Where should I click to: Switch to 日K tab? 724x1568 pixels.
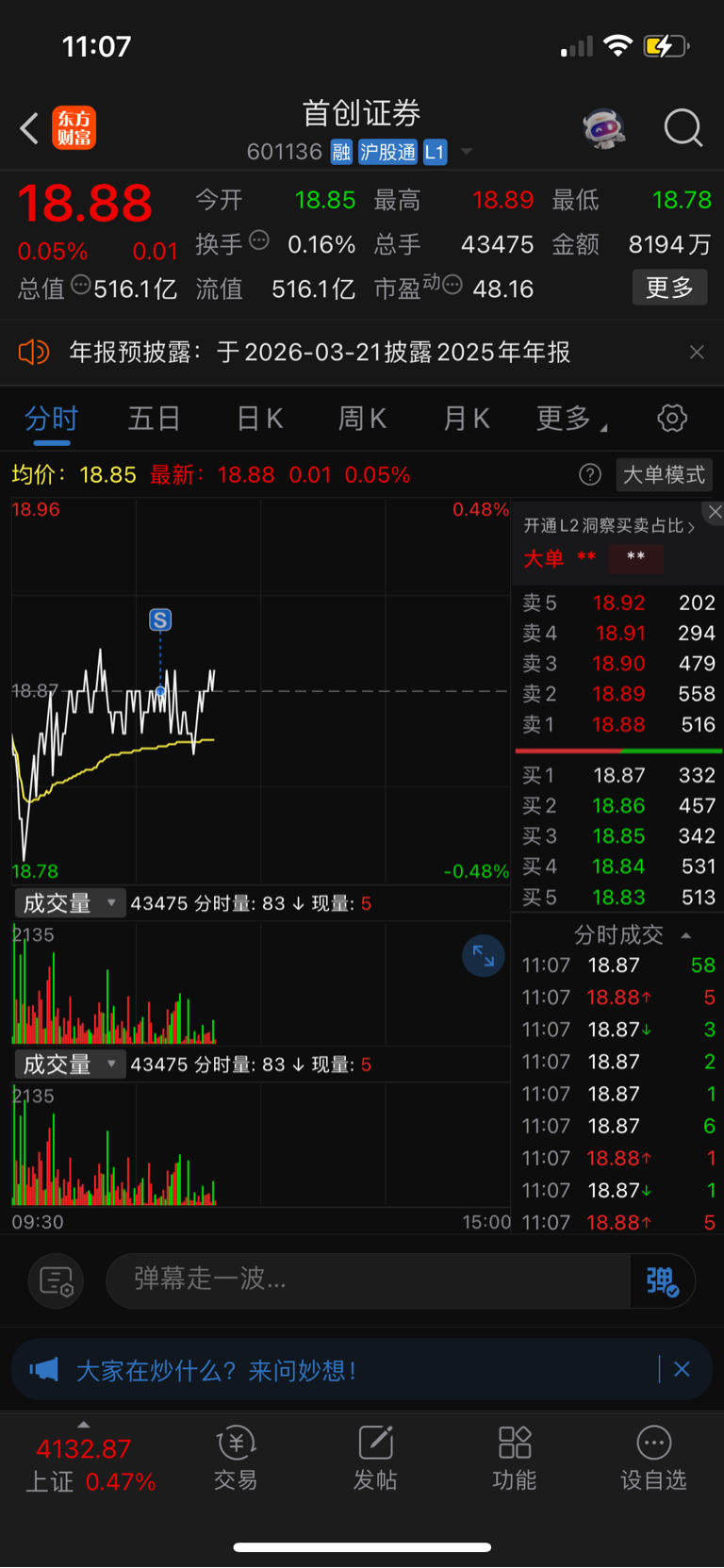pyautogui.click(x=259, y=418)
